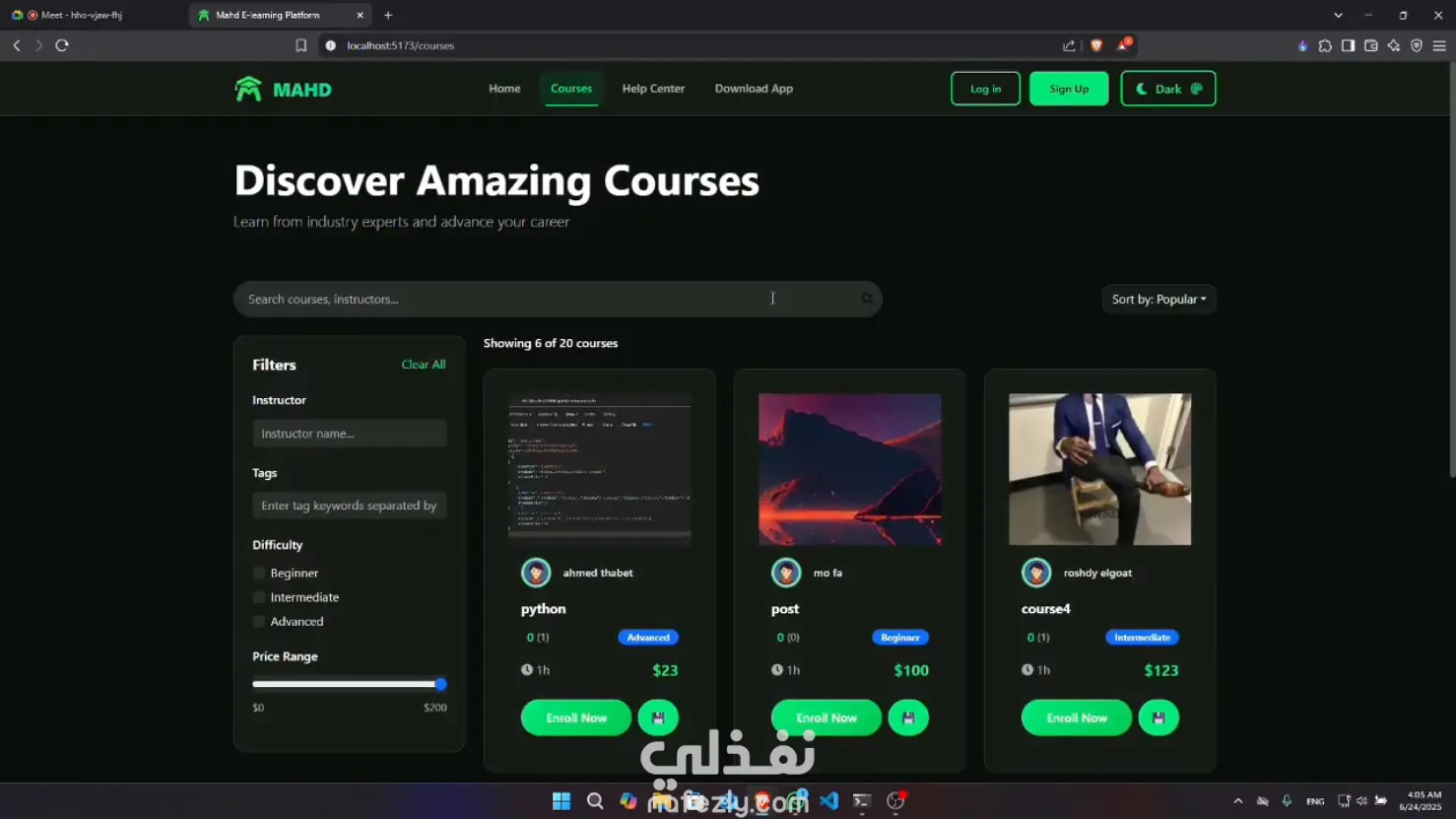Click the $123 price on course4
The image size is (1456, 819).
[x=1161, y=670]
